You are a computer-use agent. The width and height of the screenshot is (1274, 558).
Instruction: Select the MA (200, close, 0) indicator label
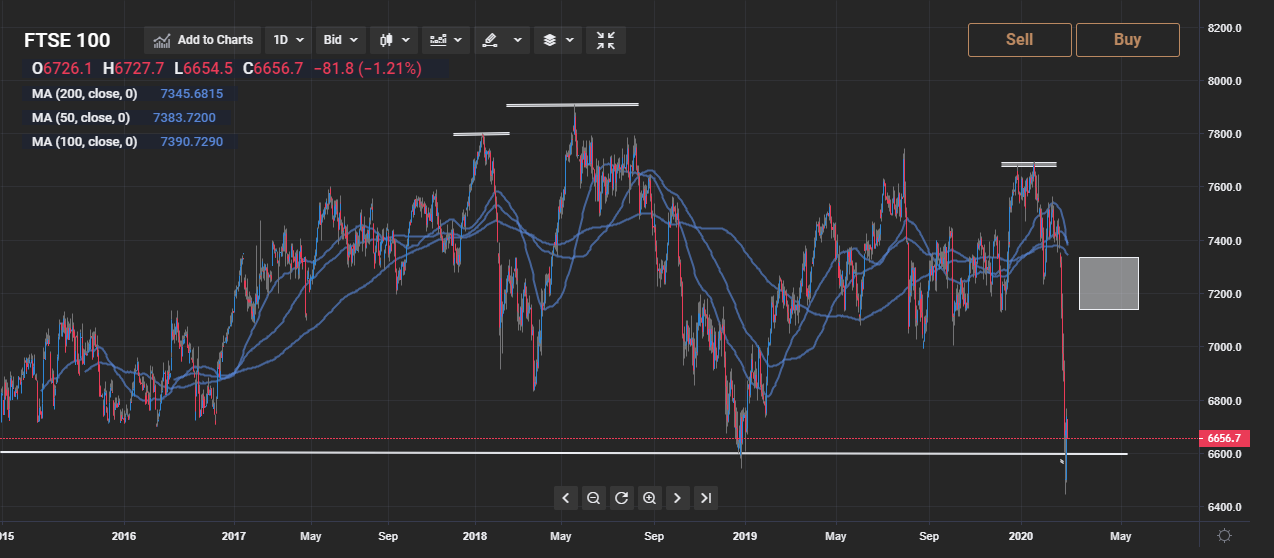pos(84,94)
